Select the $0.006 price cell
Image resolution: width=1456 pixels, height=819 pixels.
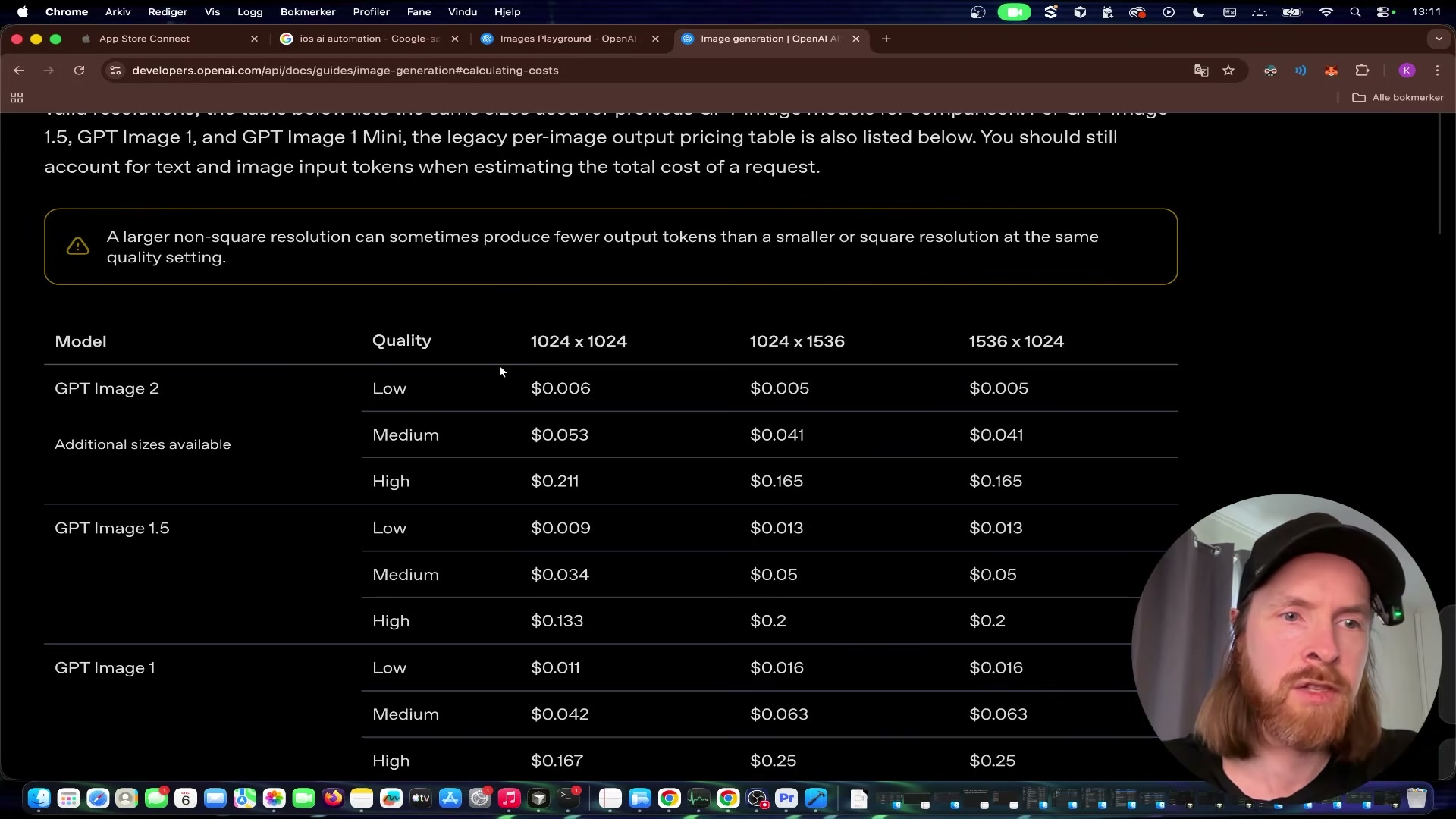pos(560,388)
